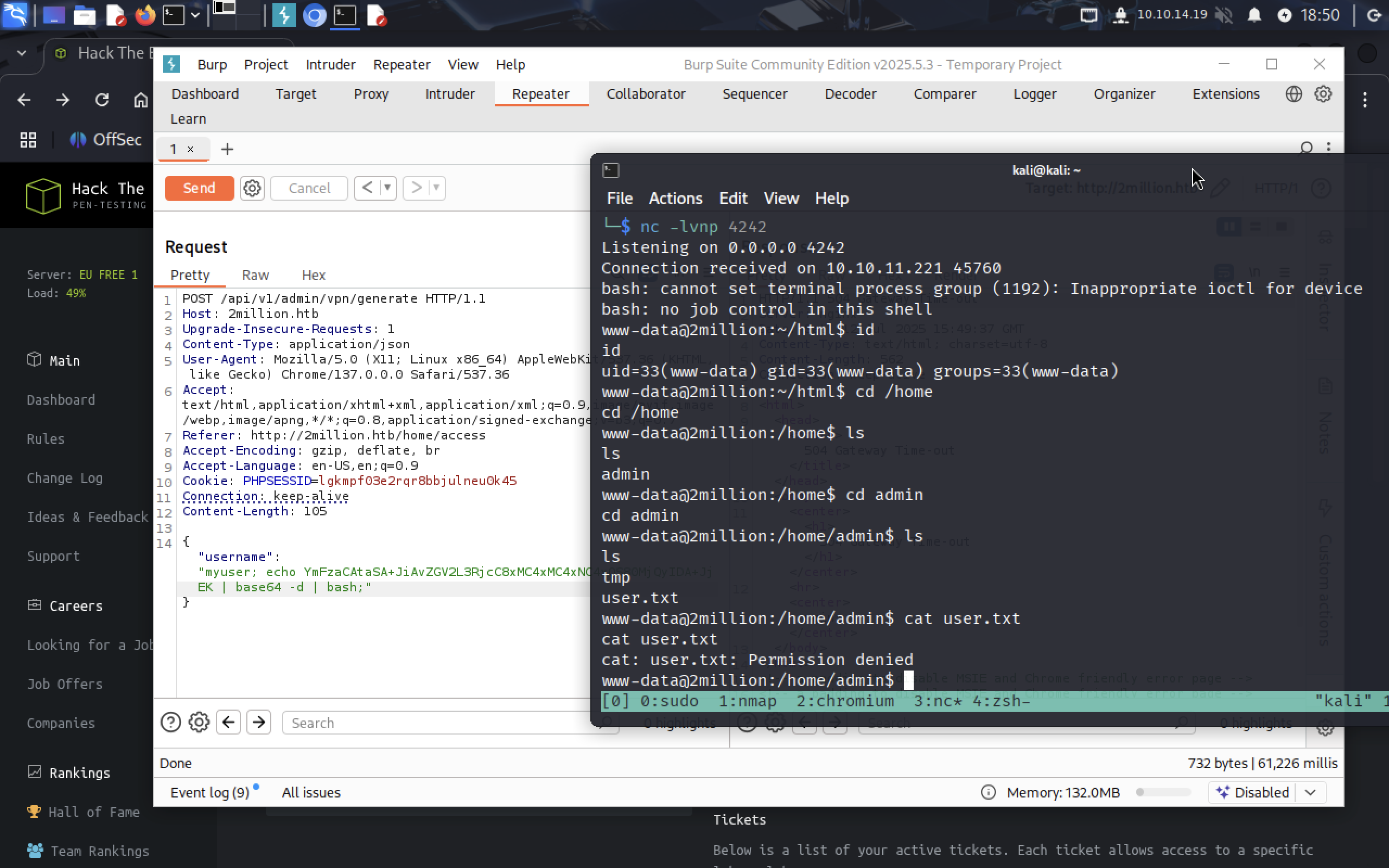The width and height of the screenshot is (1389, 868).
Task: Open the browser three-dot menu
Action: [x=1365, y=100]
